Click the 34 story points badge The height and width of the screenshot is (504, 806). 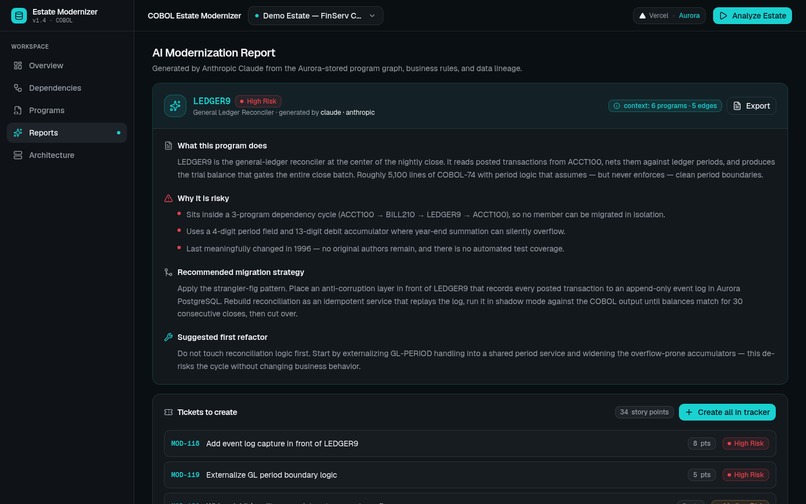pos(644,412)
